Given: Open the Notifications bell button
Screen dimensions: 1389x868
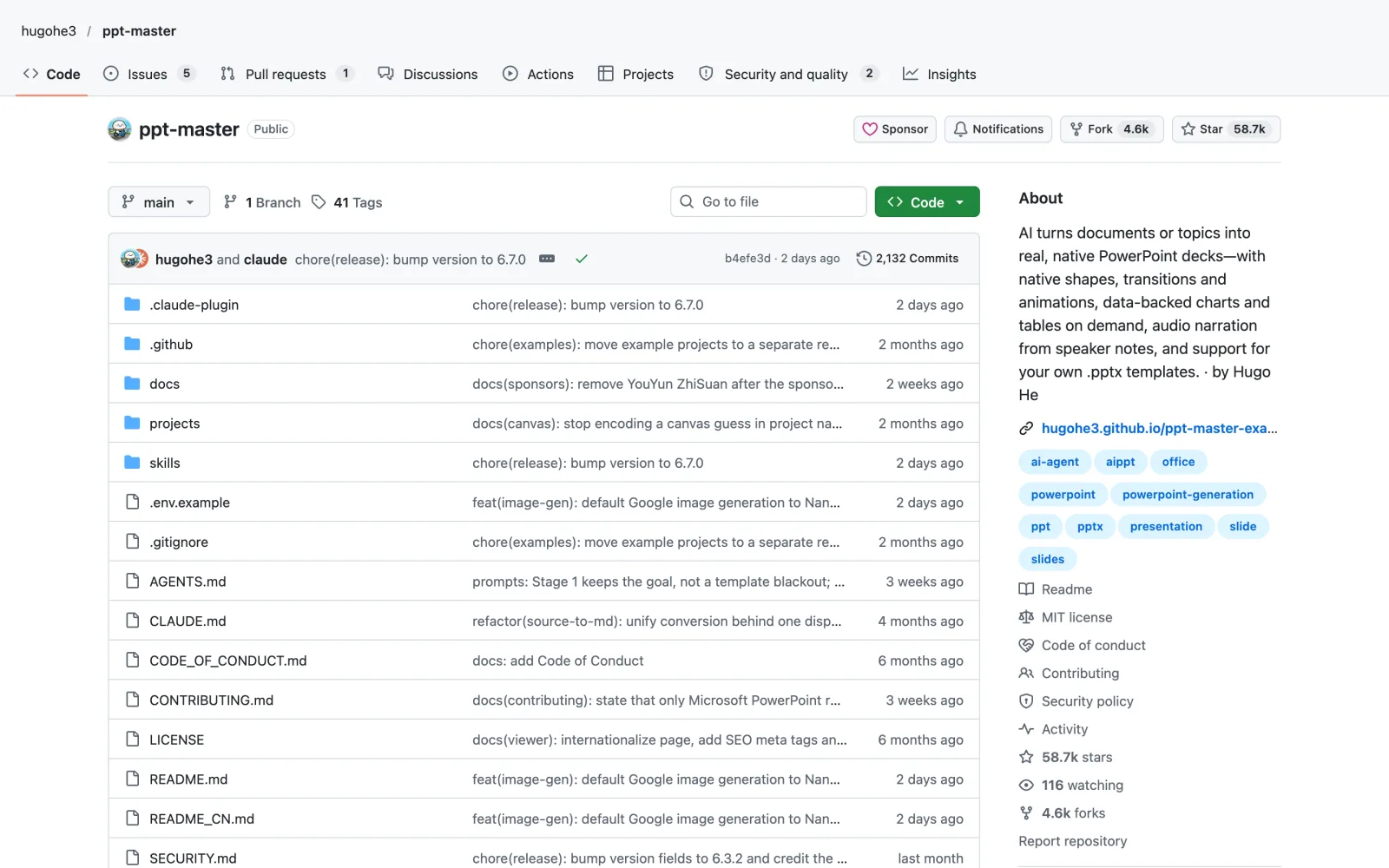Looking at the screenshot, I should click(998, 129).
